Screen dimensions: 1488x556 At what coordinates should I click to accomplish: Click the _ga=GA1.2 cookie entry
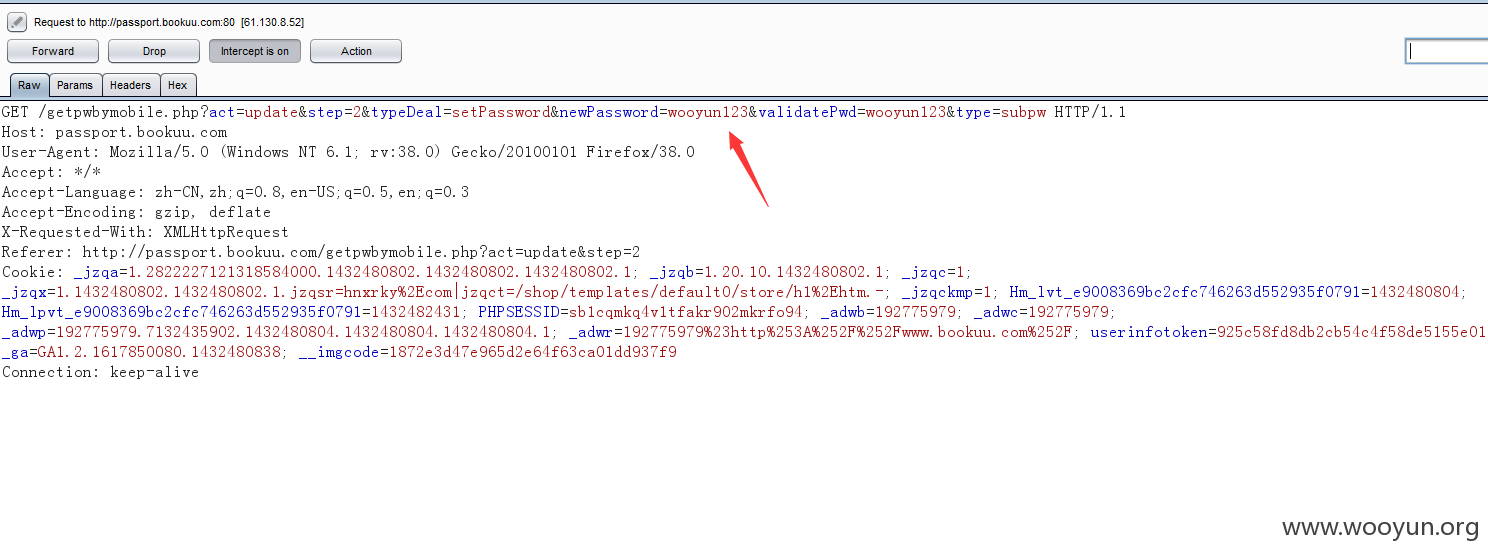[143, 352]
